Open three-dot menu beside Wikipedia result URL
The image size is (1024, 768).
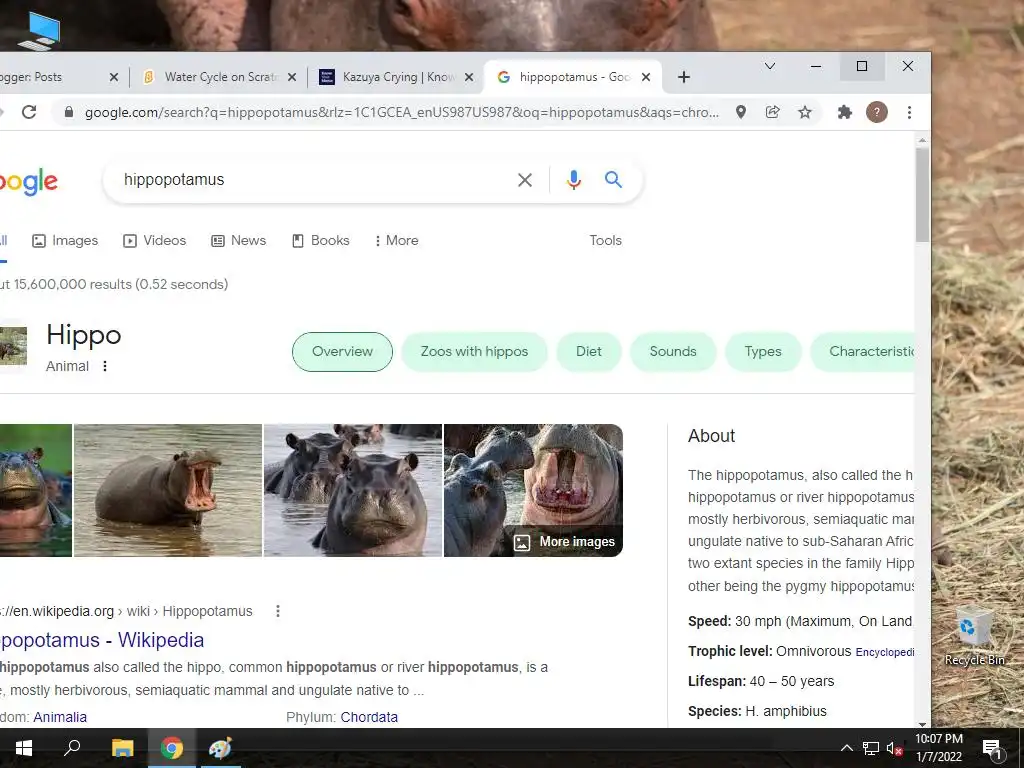pos(278,611)
